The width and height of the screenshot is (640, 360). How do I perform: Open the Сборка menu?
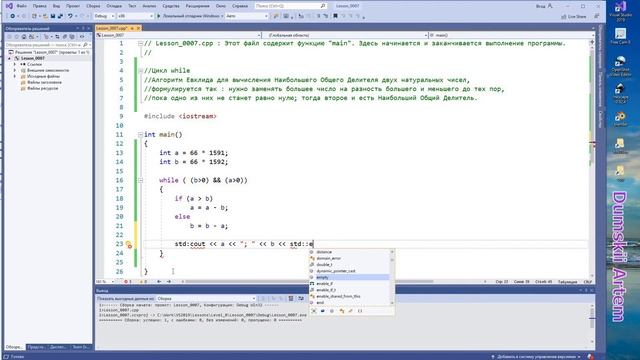tap(93, 6)
